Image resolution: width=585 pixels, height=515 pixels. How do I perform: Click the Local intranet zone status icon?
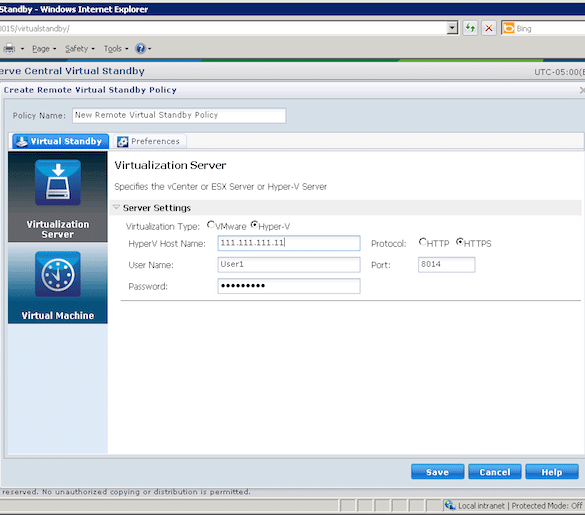[x=450, y=505]
